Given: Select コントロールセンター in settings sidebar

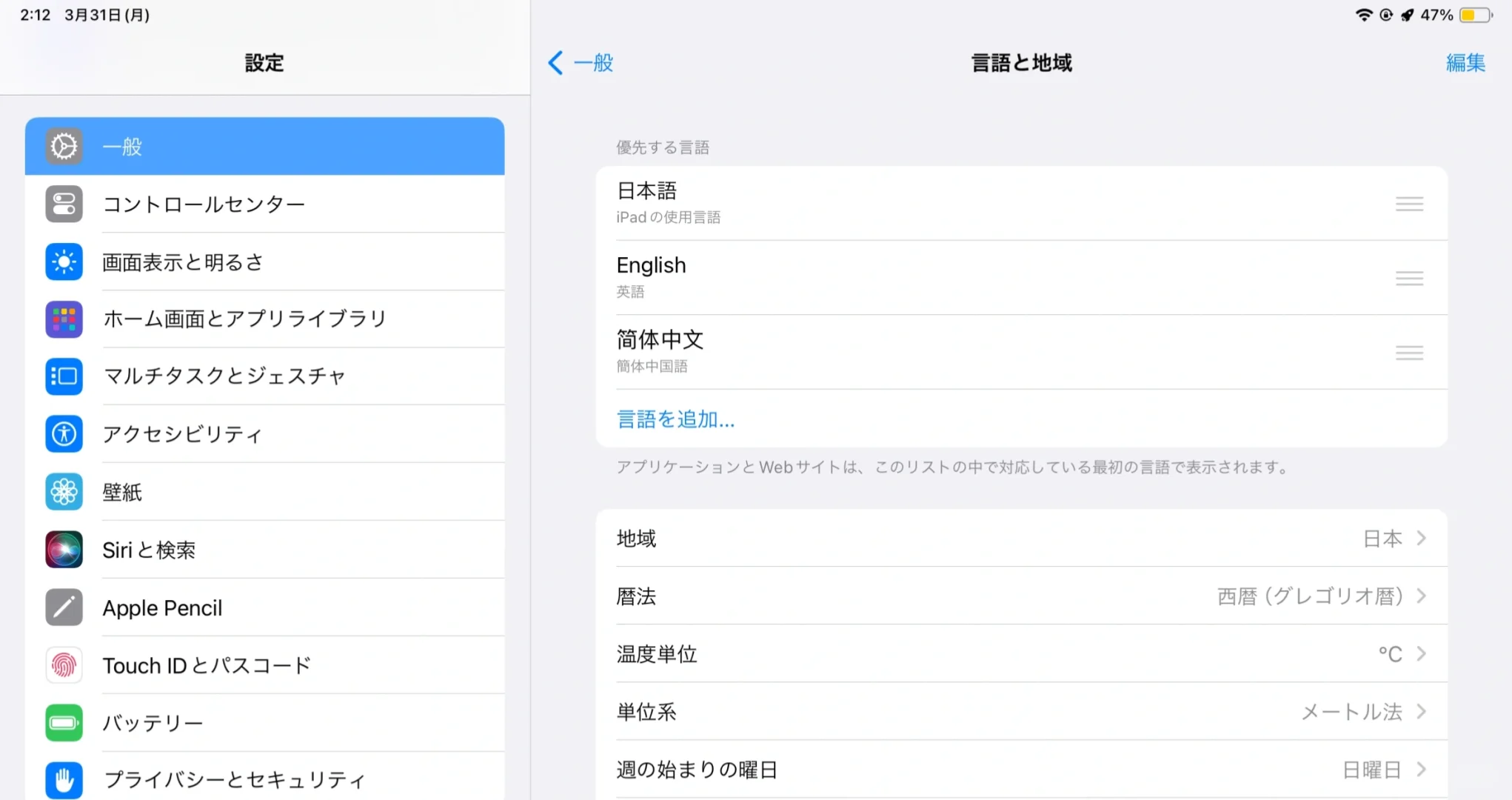Looking at the screenshot, I should [x=264, y=204].
